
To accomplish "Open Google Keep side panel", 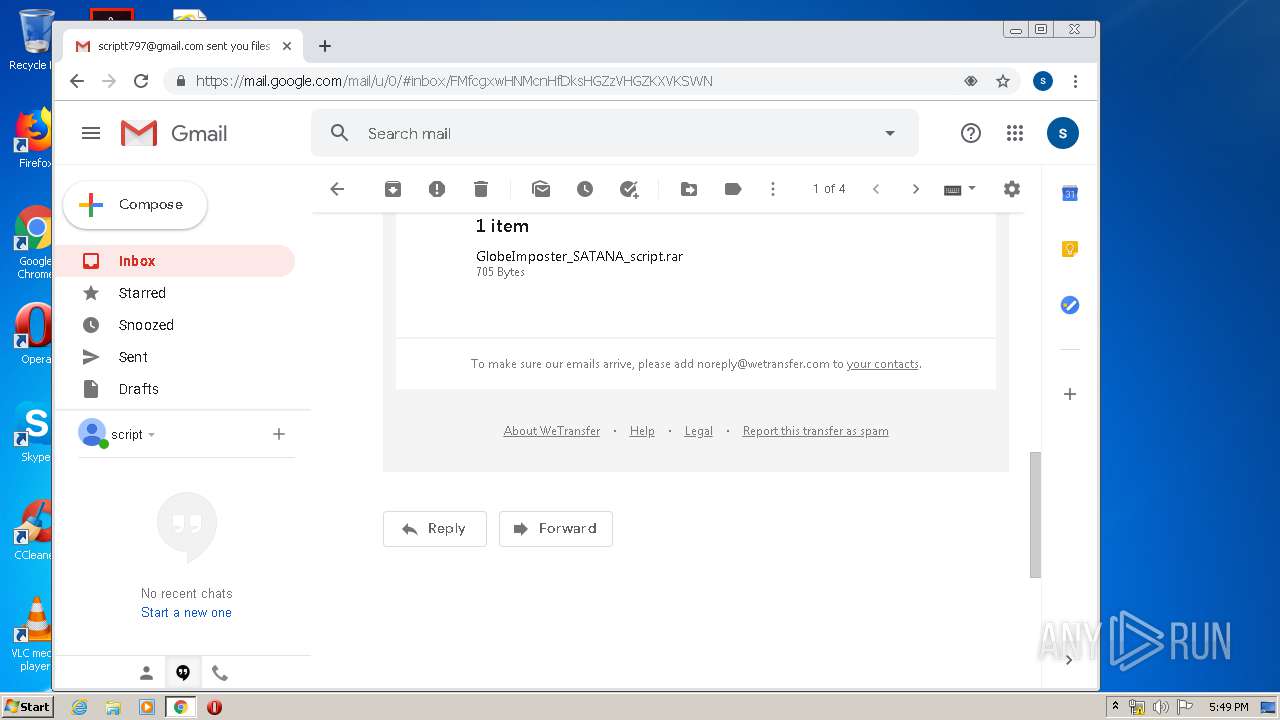I will tap(1070, 249).
